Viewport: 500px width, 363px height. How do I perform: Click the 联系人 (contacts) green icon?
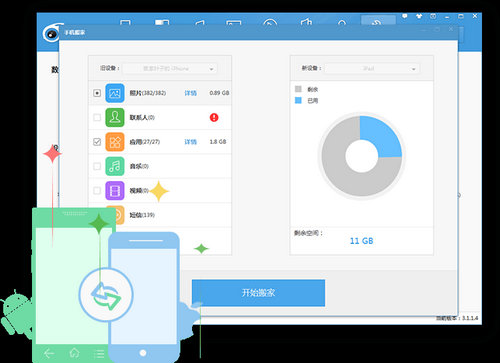[115, 117]
